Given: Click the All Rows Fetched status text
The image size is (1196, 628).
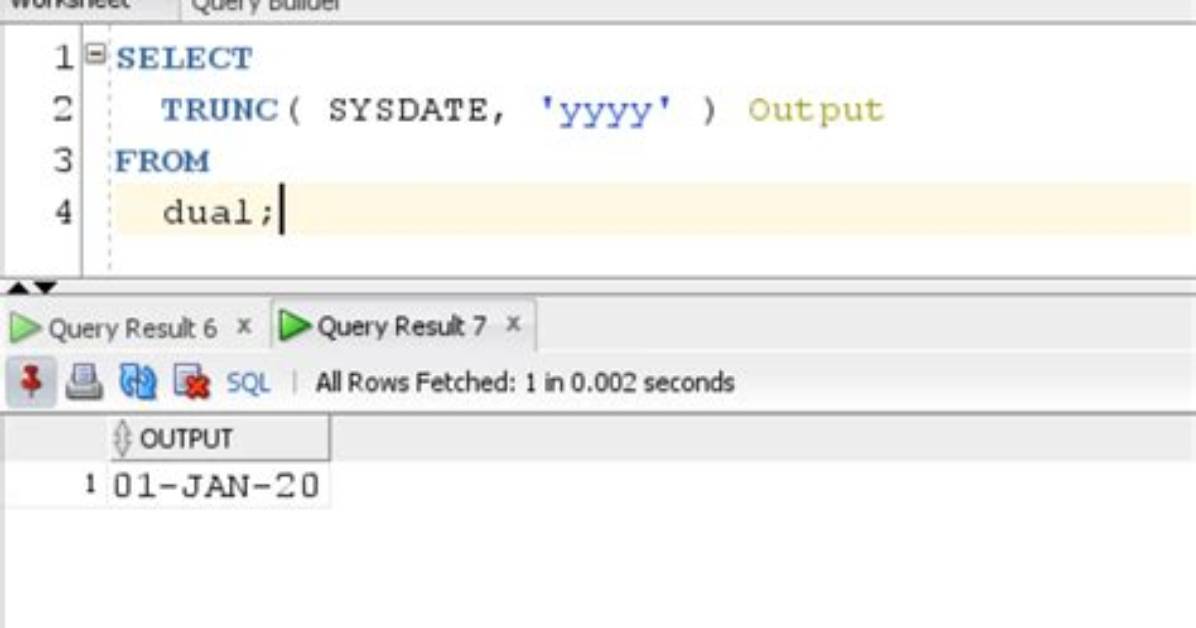Looking at the screenshot, I should 525,382.
